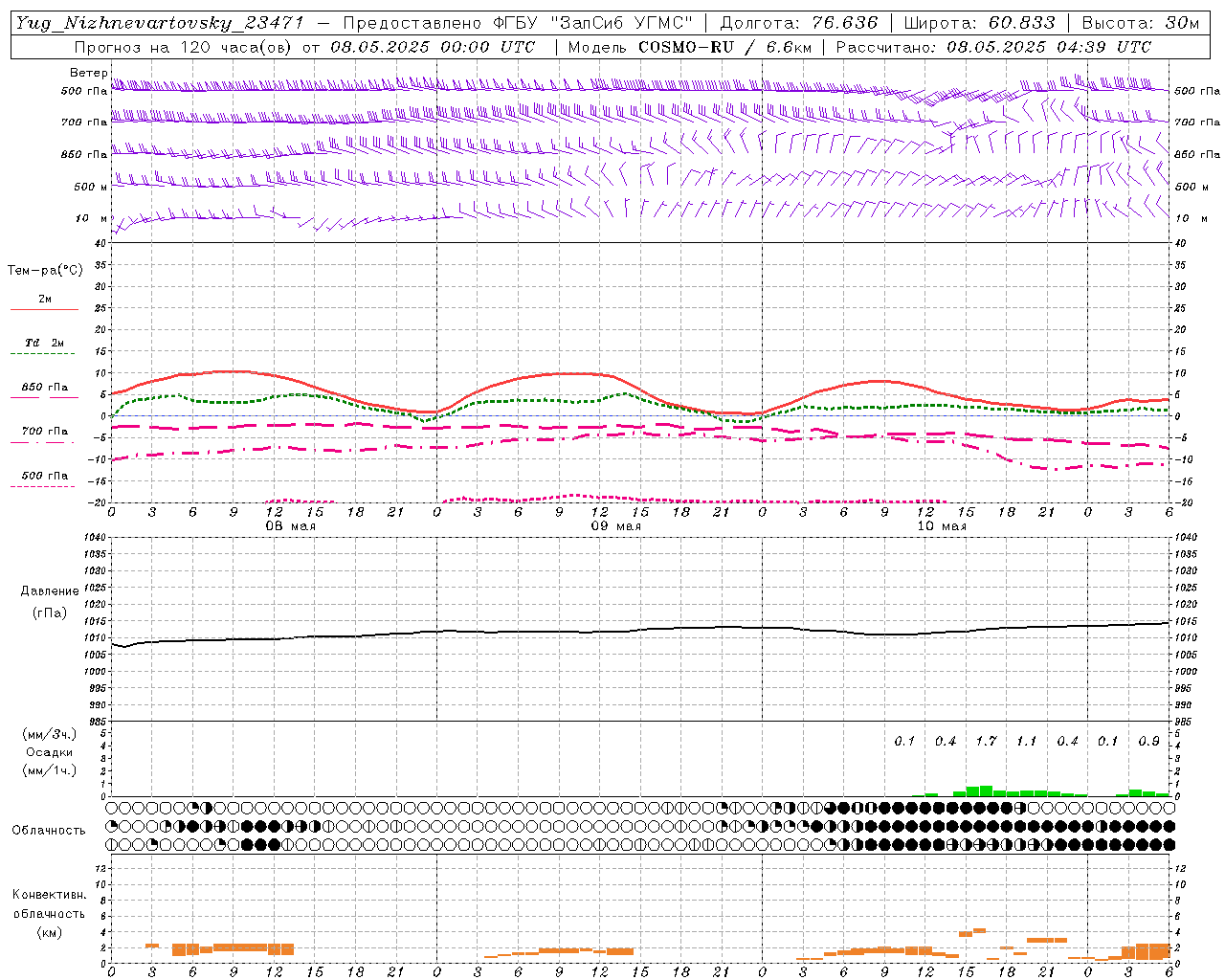Click the 09 мая date label

pos(616,526)
